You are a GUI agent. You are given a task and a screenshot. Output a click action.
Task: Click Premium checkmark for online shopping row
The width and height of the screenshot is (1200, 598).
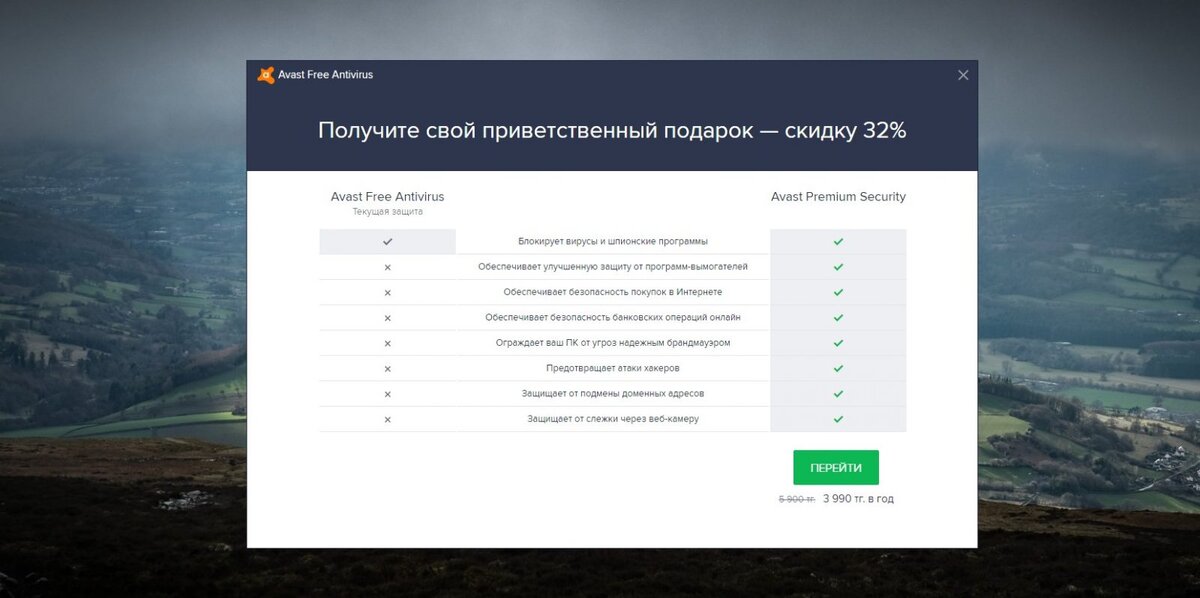(838, 292)
